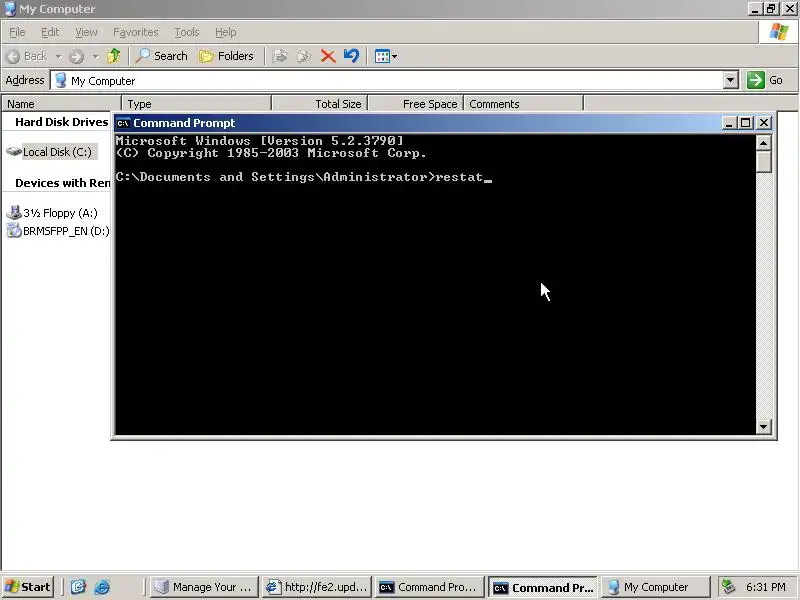Click the Copy To toolbar icon

coord(304,56)
